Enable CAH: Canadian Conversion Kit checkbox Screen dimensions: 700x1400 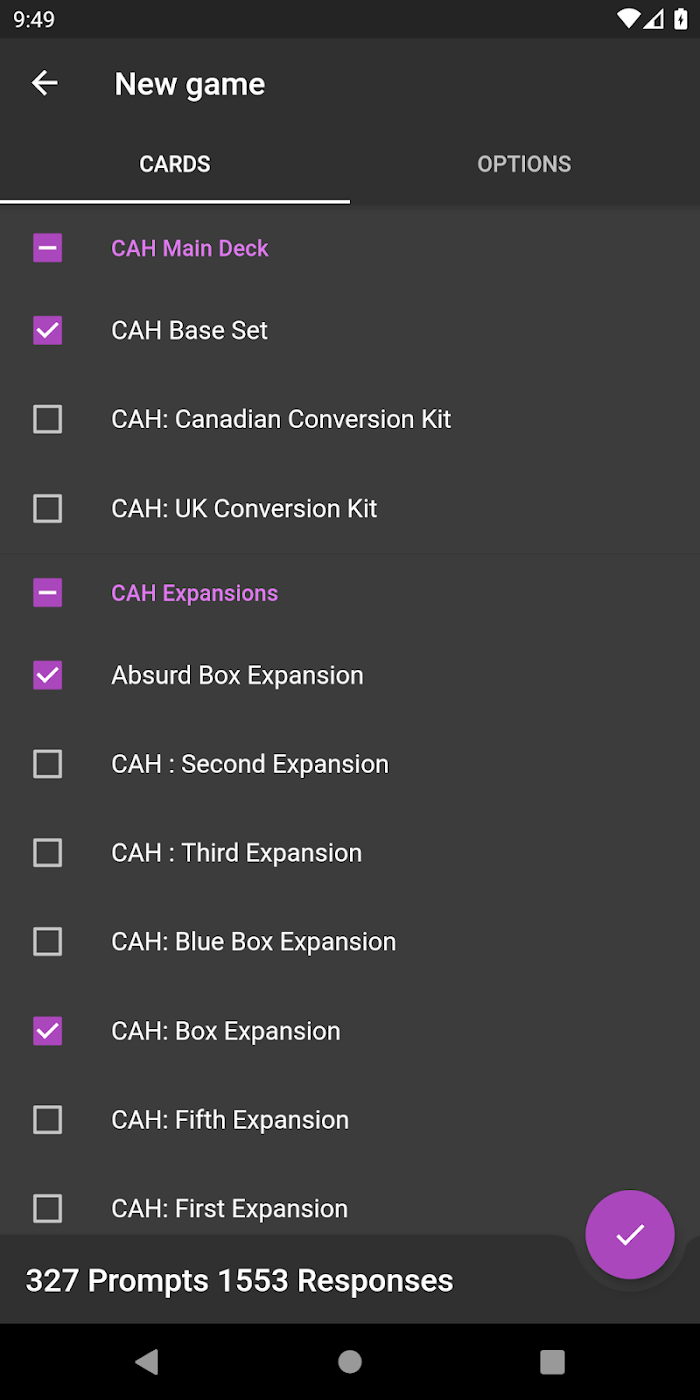tap(48, 419)
